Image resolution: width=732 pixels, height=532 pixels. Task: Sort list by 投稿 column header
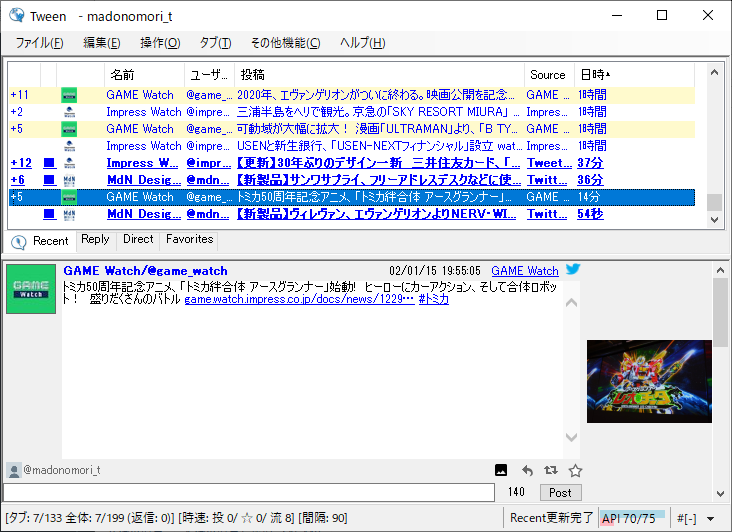pyautogui.click(x=379, y=75)
